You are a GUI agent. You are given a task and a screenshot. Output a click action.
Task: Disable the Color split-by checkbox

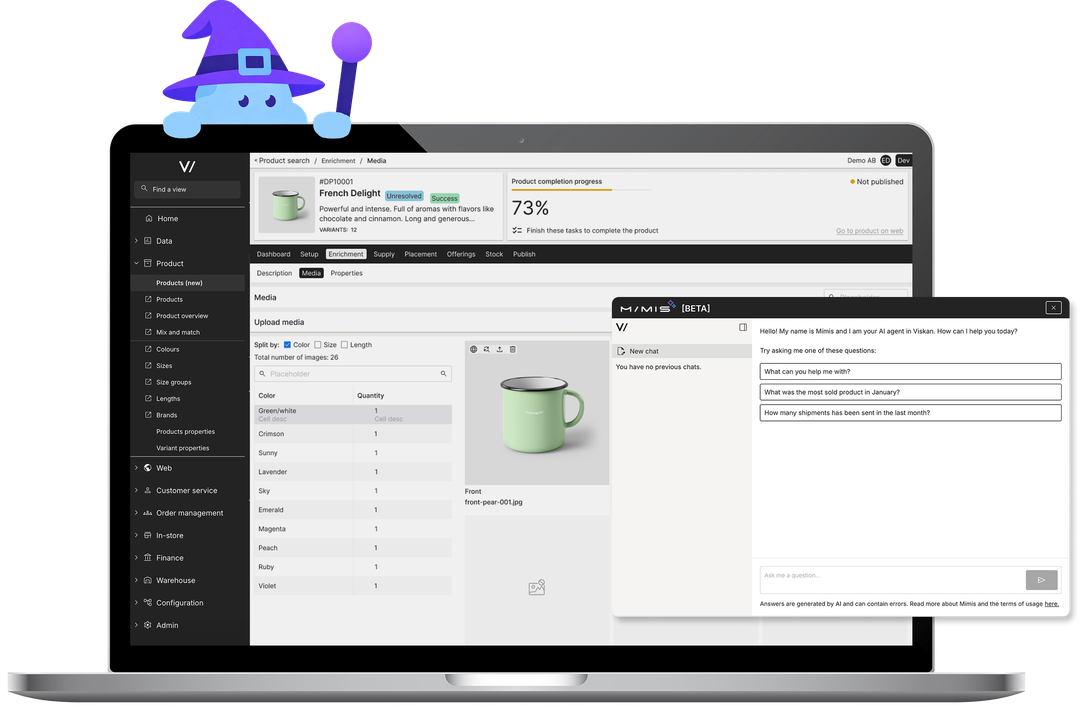287,344
